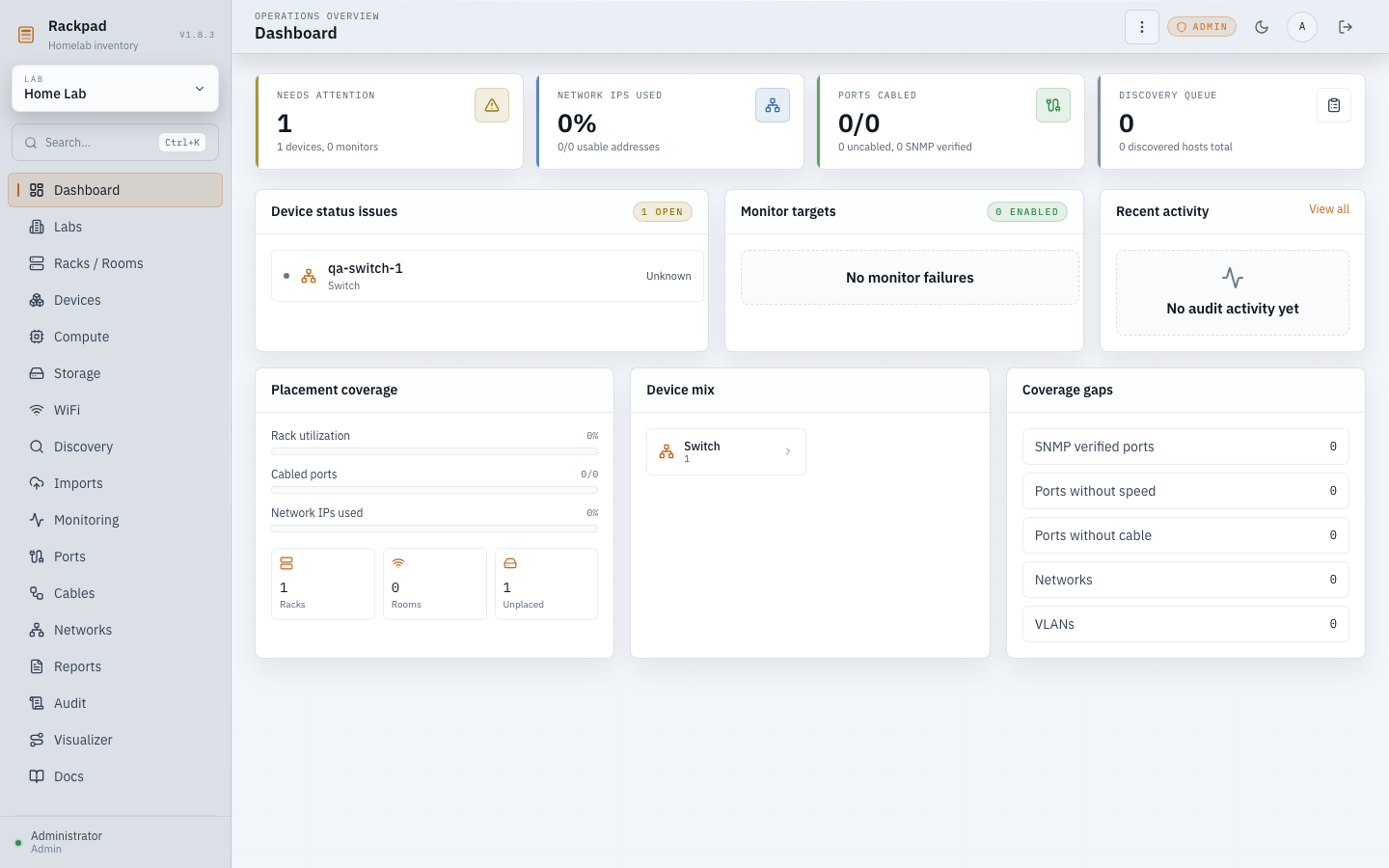Viewport: 1389px width, 868px height.
Task: Open SNMP verified ports coverage row
Action: pos(1185,447)
